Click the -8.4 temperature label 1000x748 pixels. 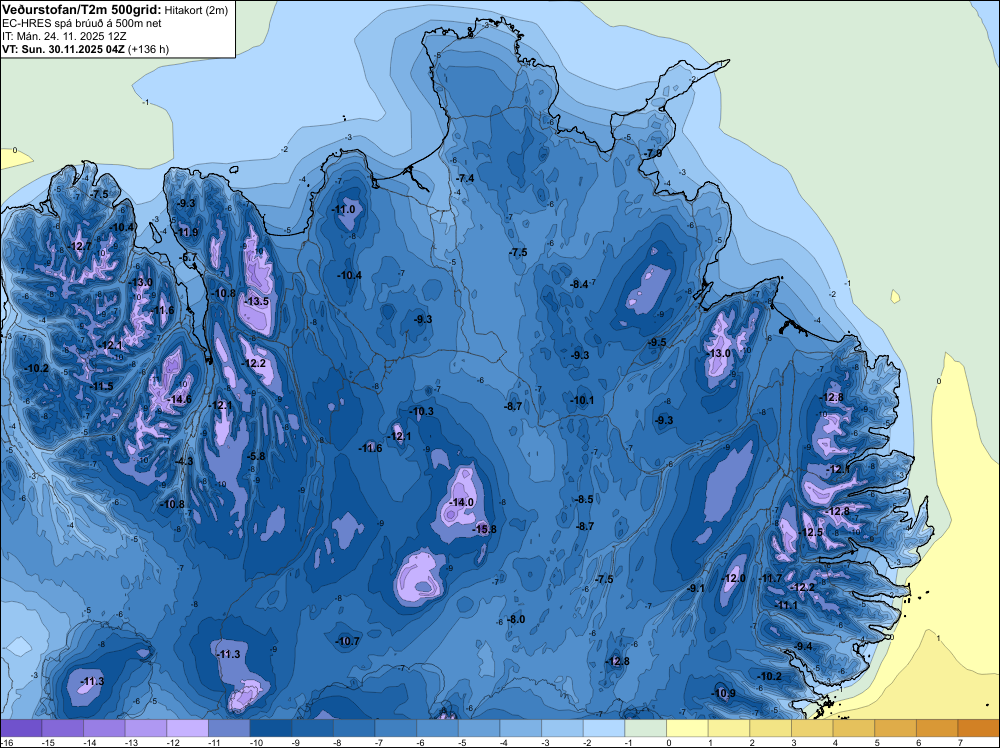pyautogui.click(x=579, y=284)
